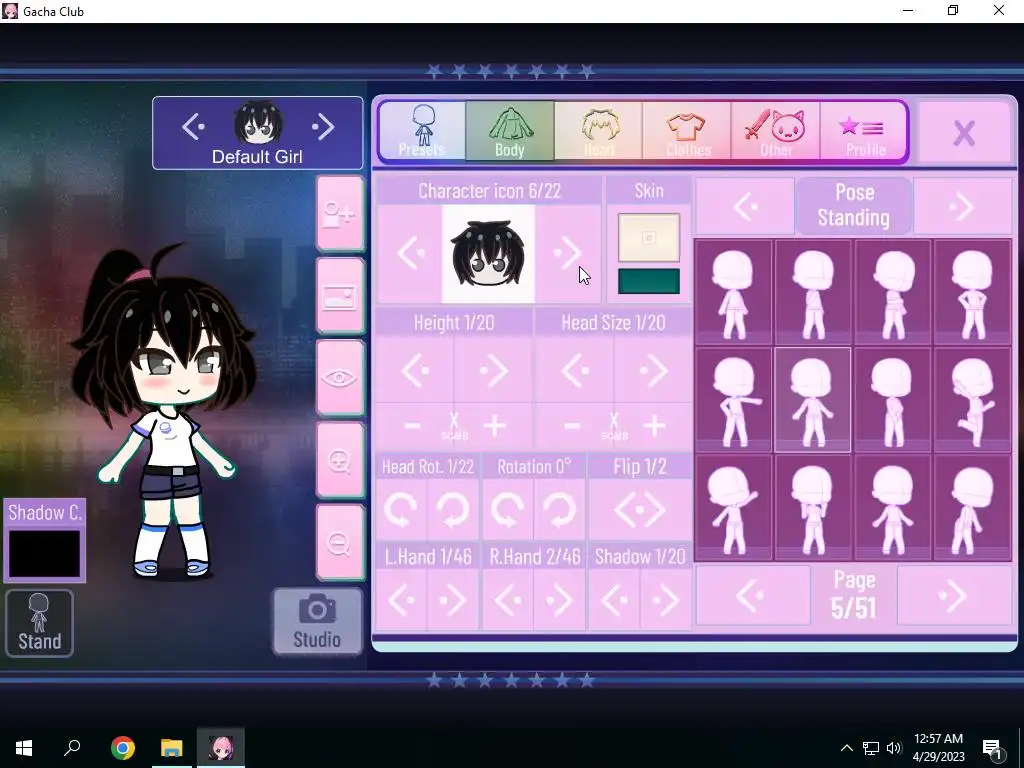This screenshot has width=1024, height=768.
Task: Select previous L.Hand option
Action: (401, 600)
